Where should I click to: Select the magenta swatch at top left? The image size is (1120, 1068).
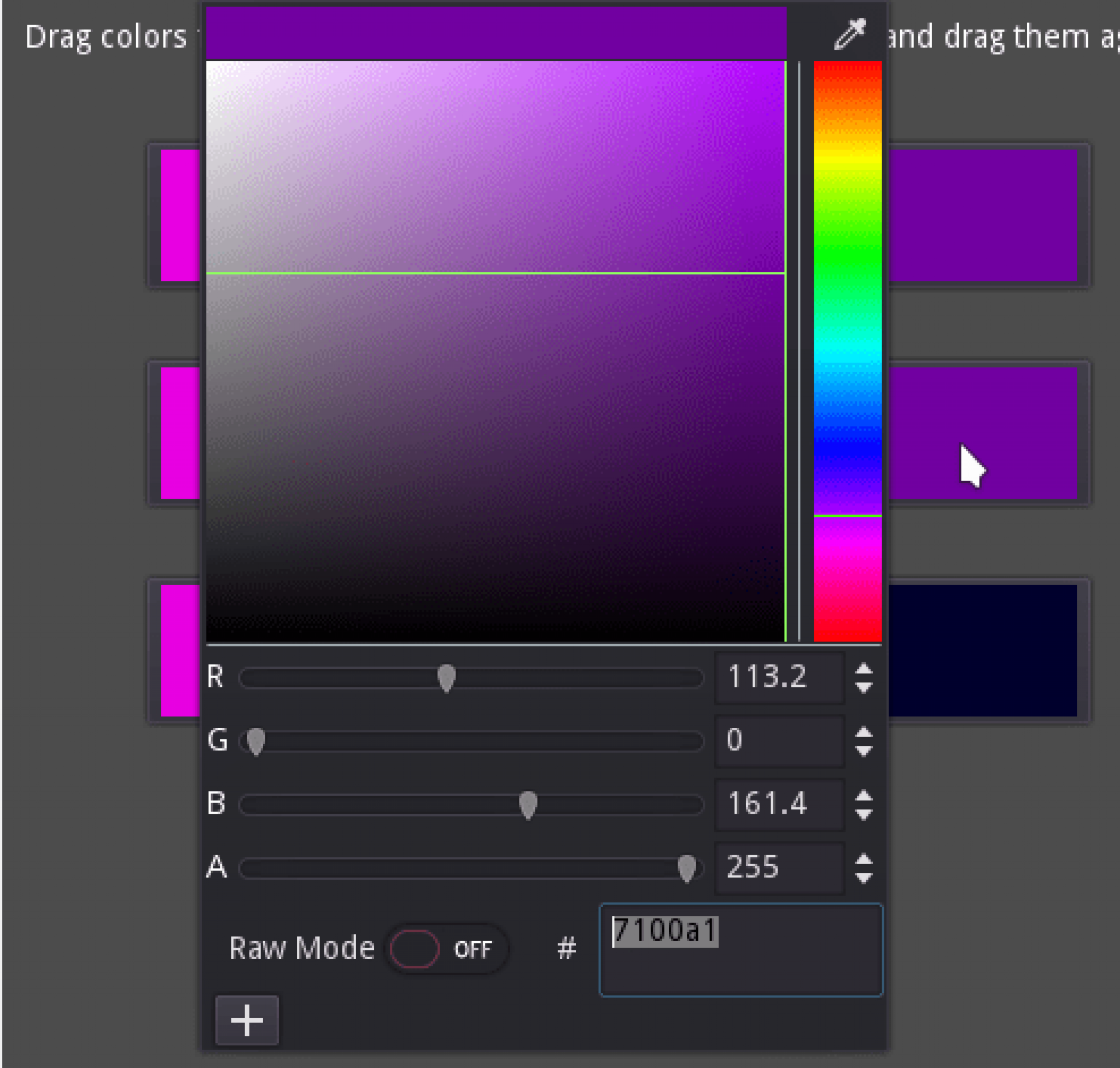pyautogui.click(x=179, y=217)
